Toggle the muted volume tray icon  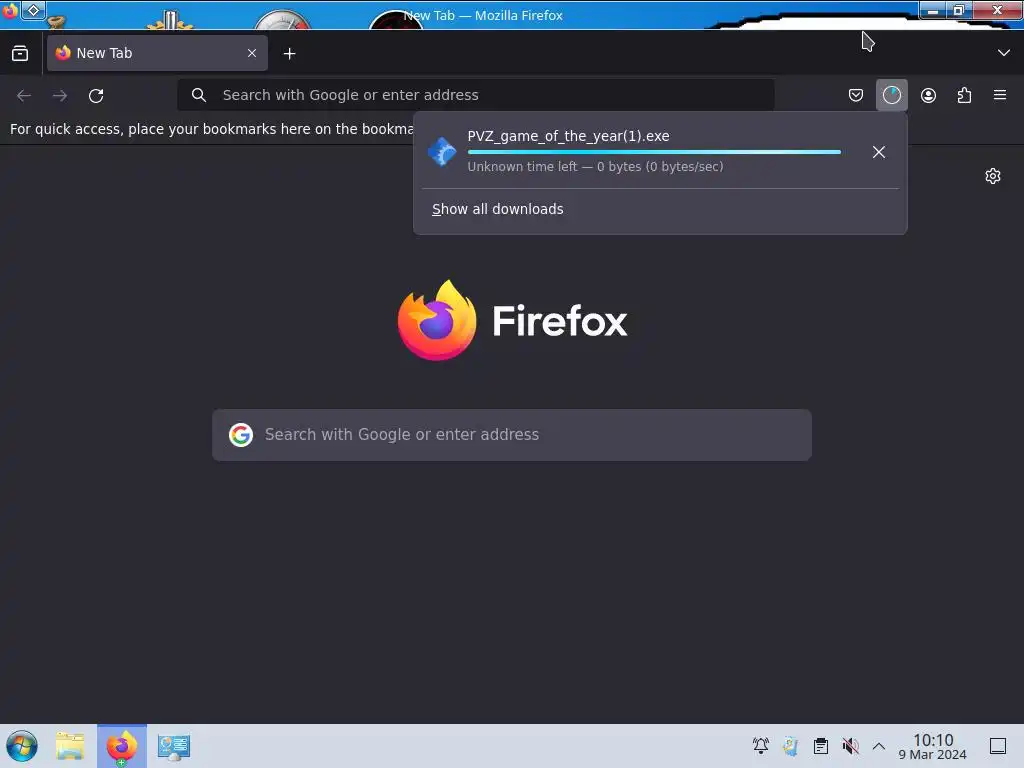tap(850, 746)
